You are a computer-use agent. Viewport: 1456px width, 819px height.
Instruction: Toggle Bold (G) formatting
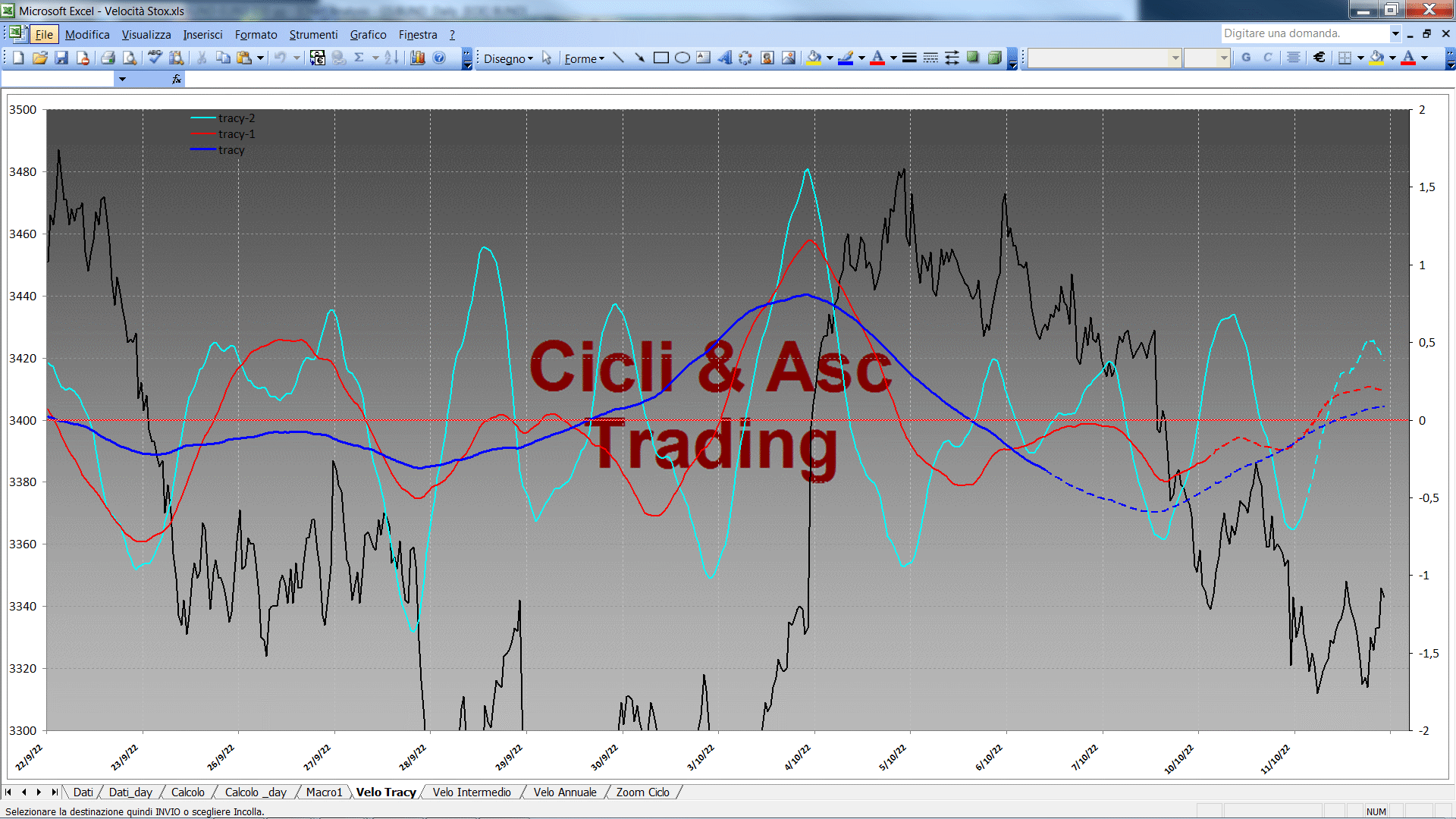click(1246, 58)
